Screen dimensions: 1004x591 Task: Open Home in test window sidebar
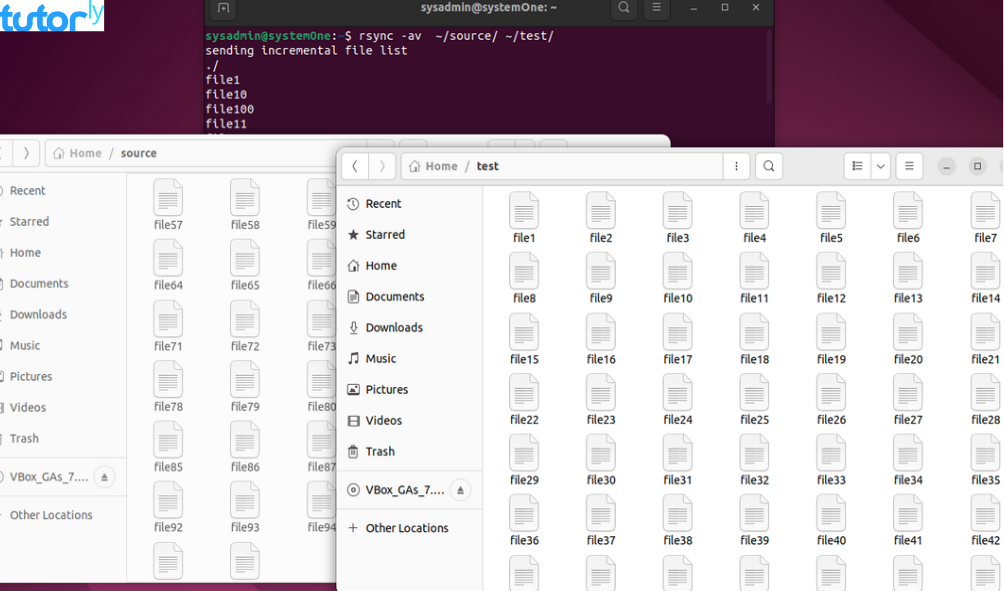[x=410, y=266]
